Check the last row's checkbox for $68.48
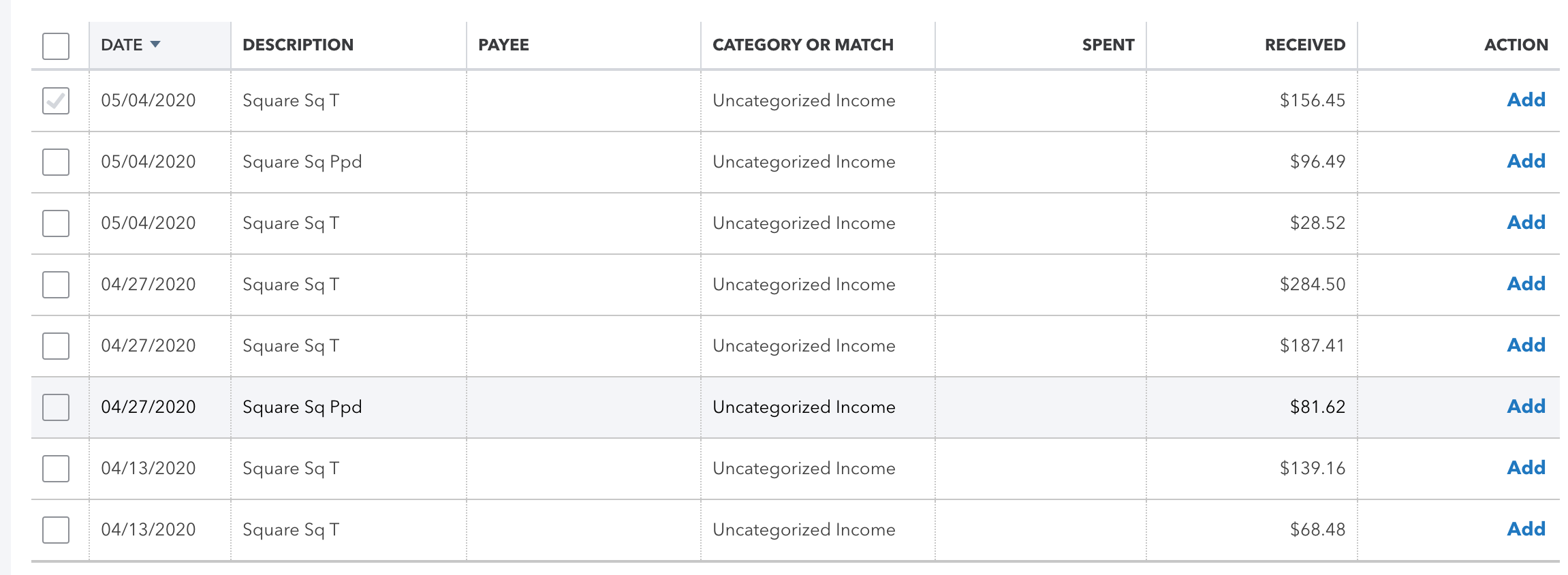The width and height of the screenshot is (1568, 575). pos(55,529)
